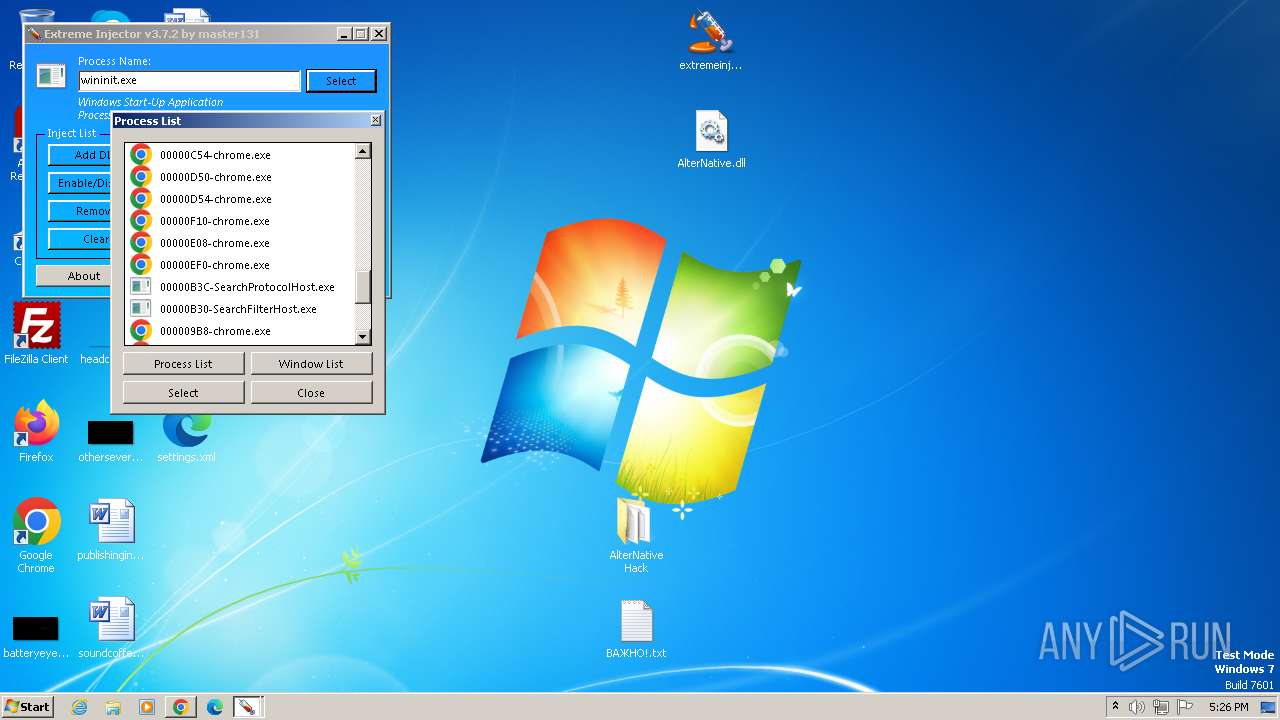Screen dimensions: 1280x720
Task: Open Windows Explorer from the taskbar
Action: pyautogui.click(x=113, y=707)
